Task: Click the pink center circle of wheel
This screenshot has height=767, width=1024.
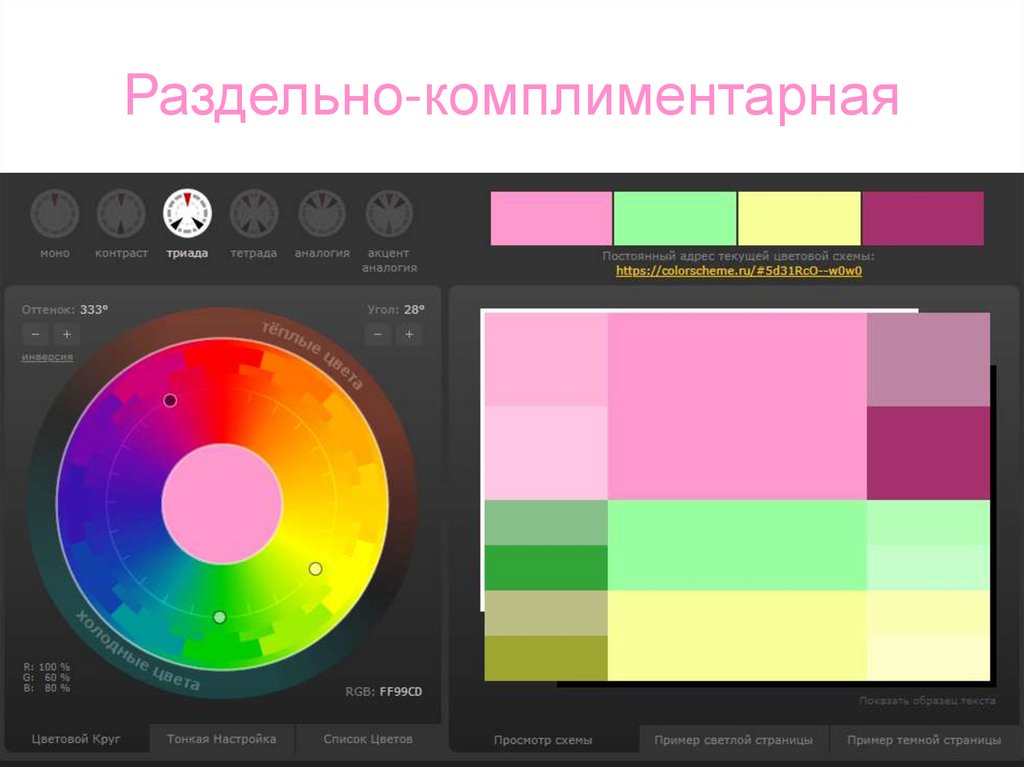Action: pyautogui.click(x=222, y=504)
